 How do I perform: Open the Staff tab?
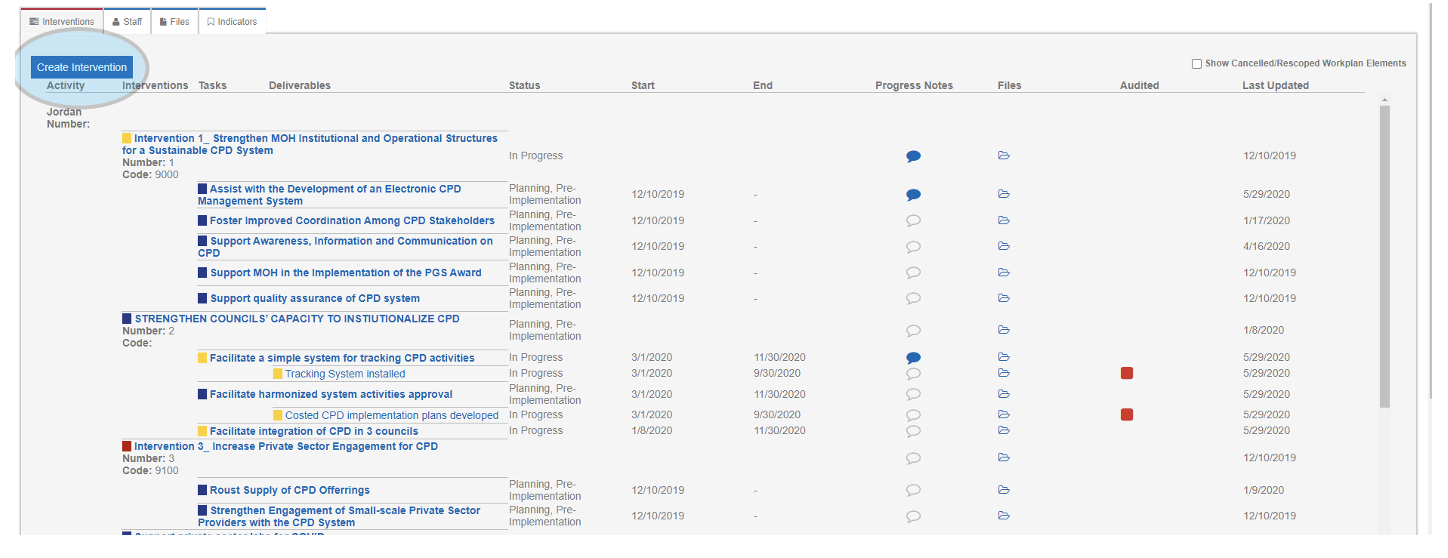(127, 21)
